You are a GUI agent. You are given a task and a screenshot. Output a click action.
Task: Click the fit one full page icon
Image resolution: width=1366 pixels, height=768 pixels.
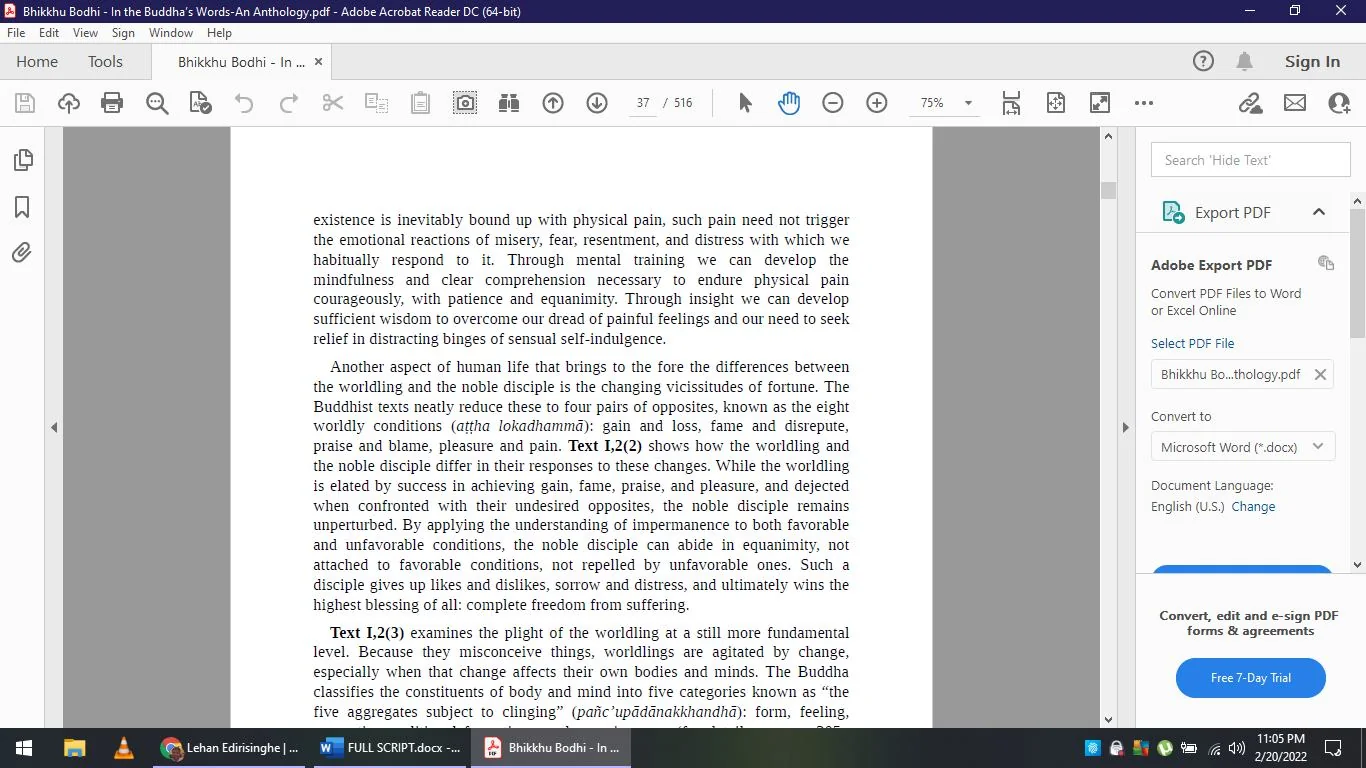[x=1056, y=103]
